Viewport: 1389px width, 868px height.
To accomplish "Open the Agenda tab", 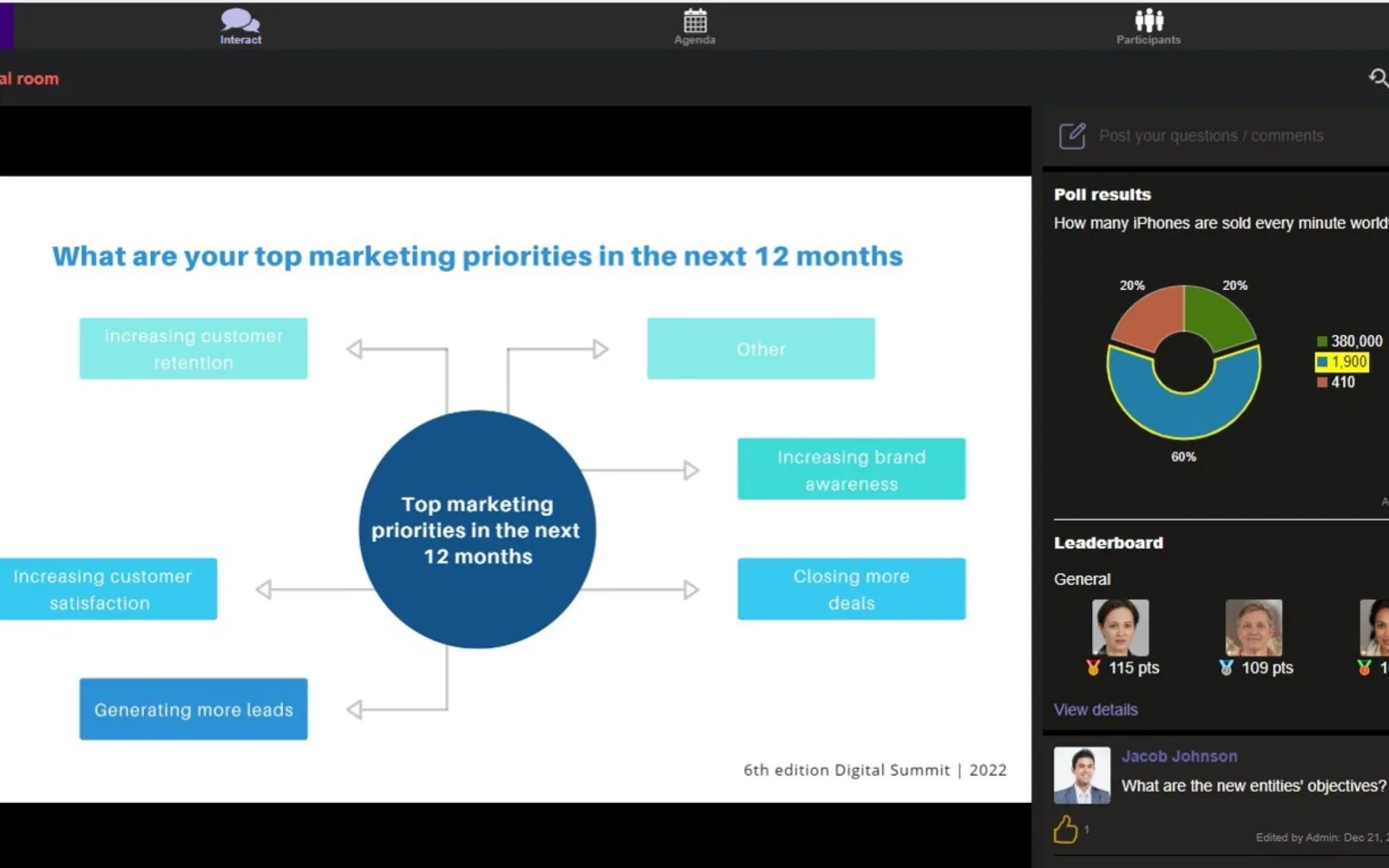I will [694, 26].
